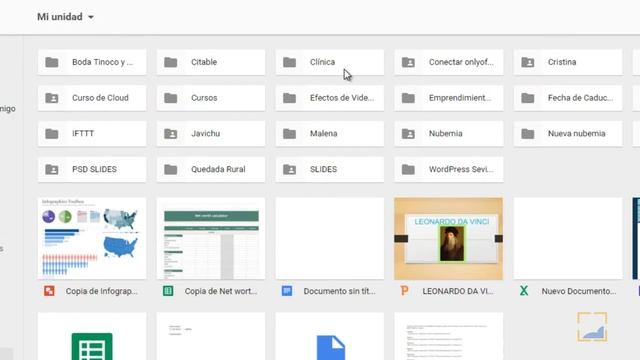Select the shared folder icon for Conectar onlyof...

408,62
